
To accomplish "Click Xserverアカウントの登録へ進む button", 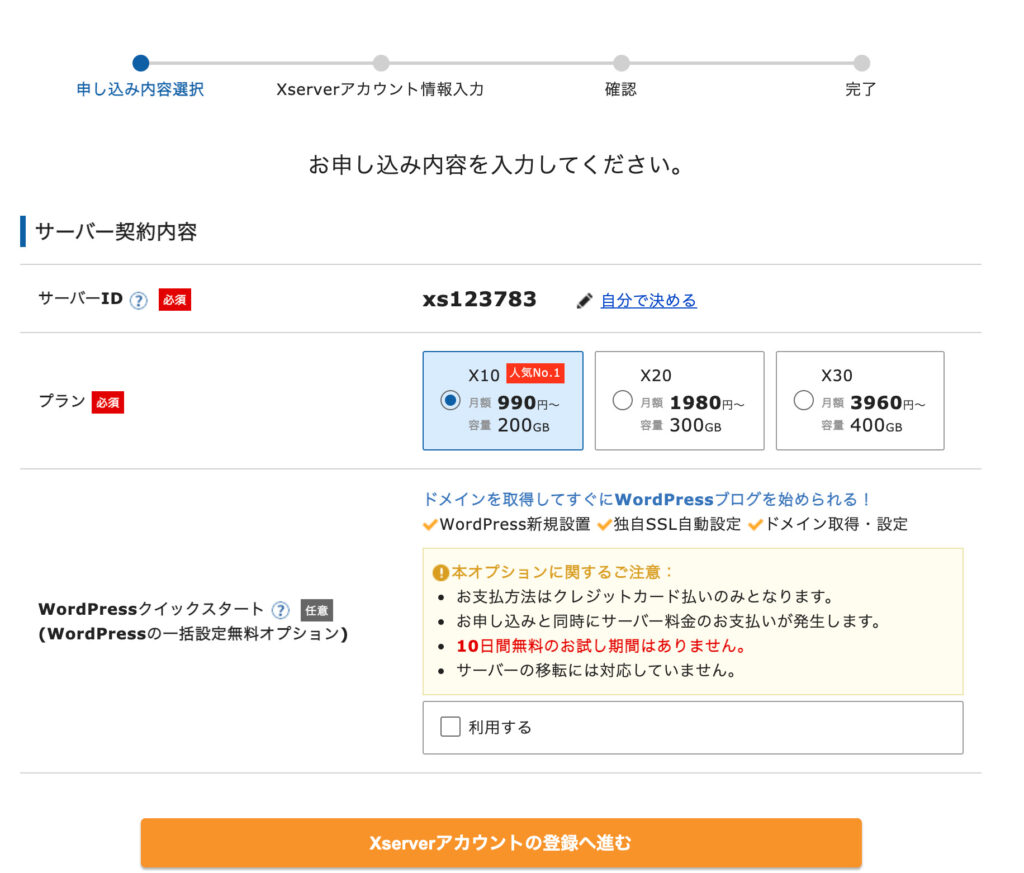I will pos(501,842).
